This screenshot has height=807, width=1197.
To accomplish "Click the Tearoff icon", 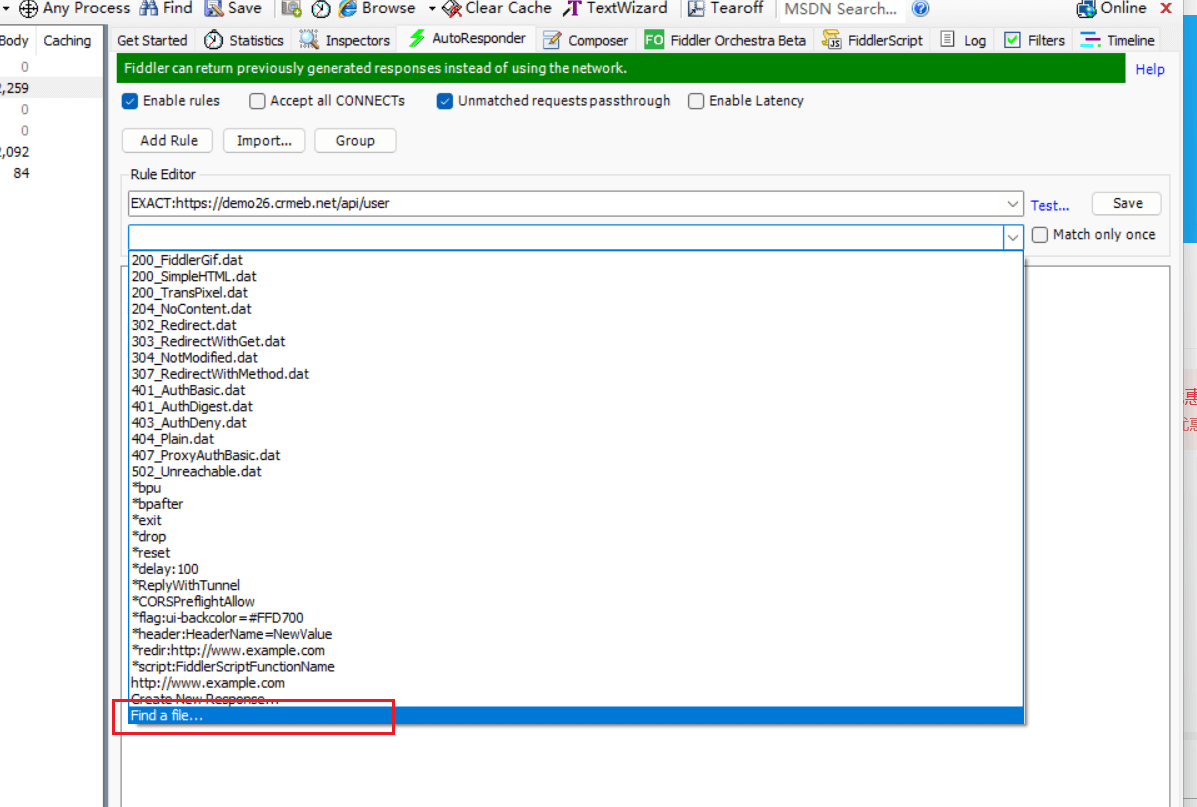I will click(696, 8).
